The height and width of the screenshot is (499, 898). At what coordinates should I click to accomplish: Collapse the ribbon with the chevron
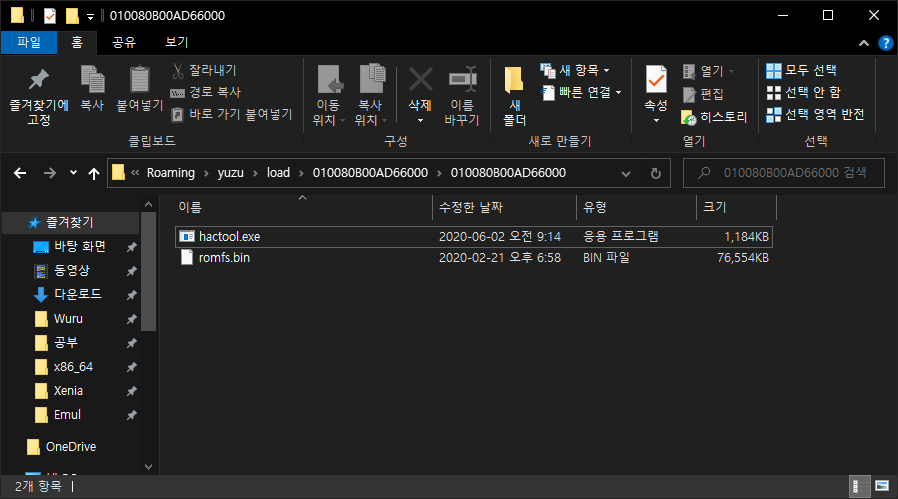864,43
